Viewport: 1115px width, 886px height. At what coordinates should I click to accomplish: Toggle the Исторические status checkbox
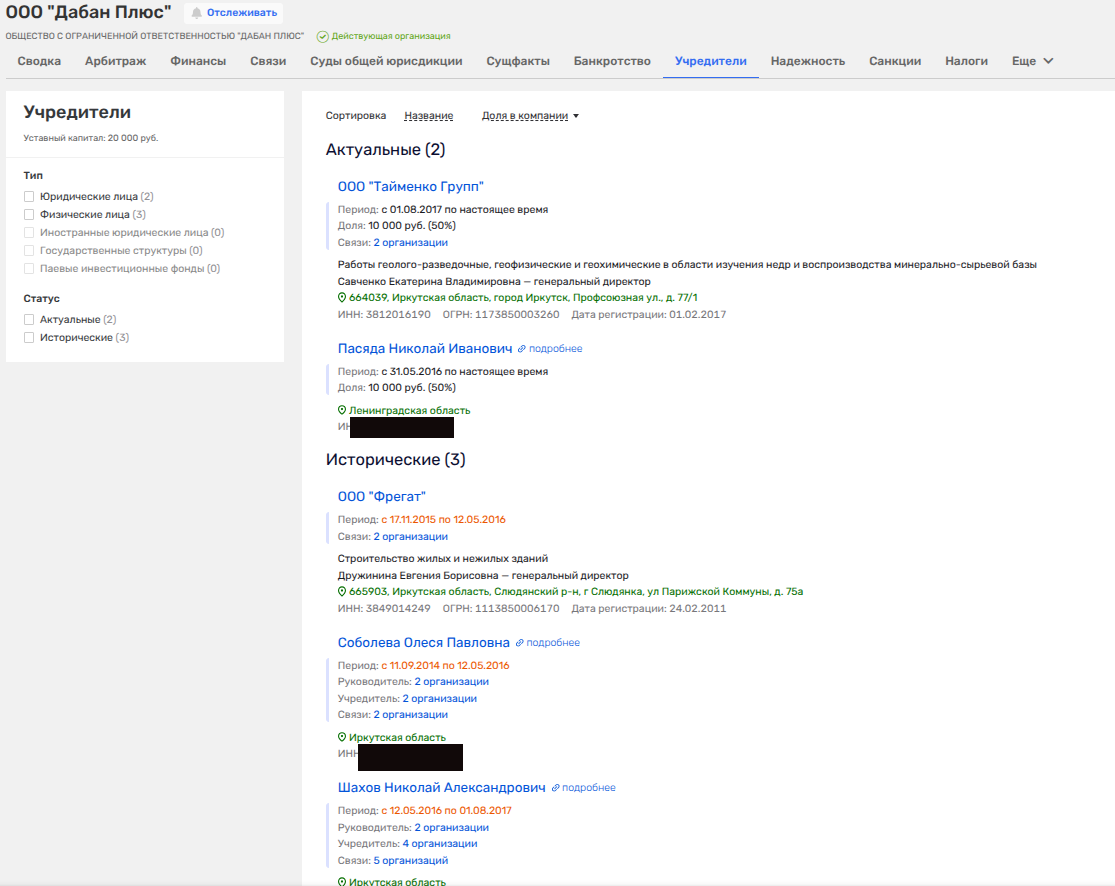30,338
